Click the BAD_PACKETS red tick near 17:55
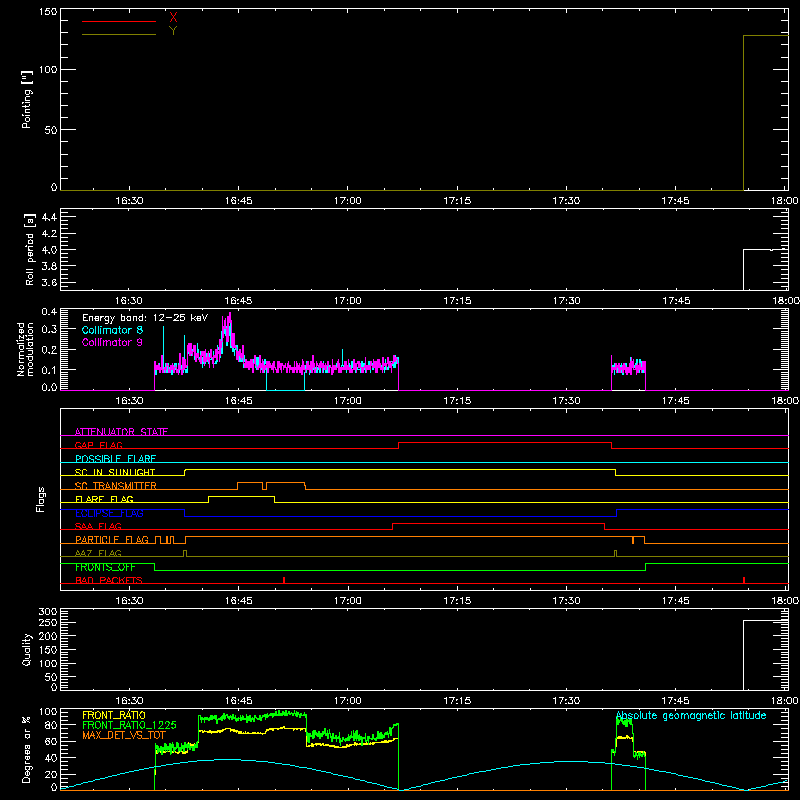Viewport: 800px width, 800px height. click(x=744, y=580)
